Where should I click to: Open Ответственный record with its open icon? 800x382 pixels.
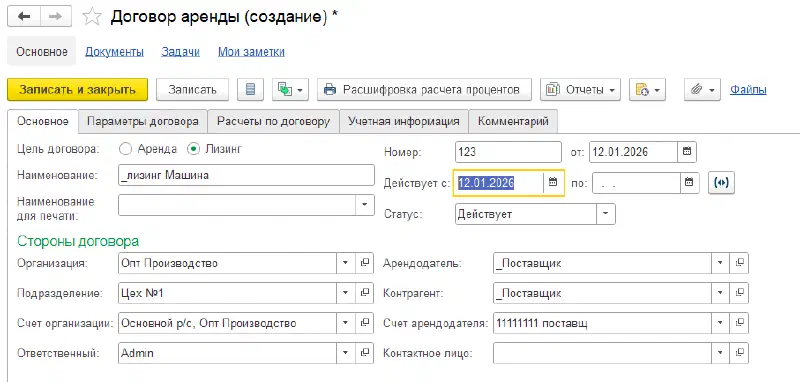[364, 353]
